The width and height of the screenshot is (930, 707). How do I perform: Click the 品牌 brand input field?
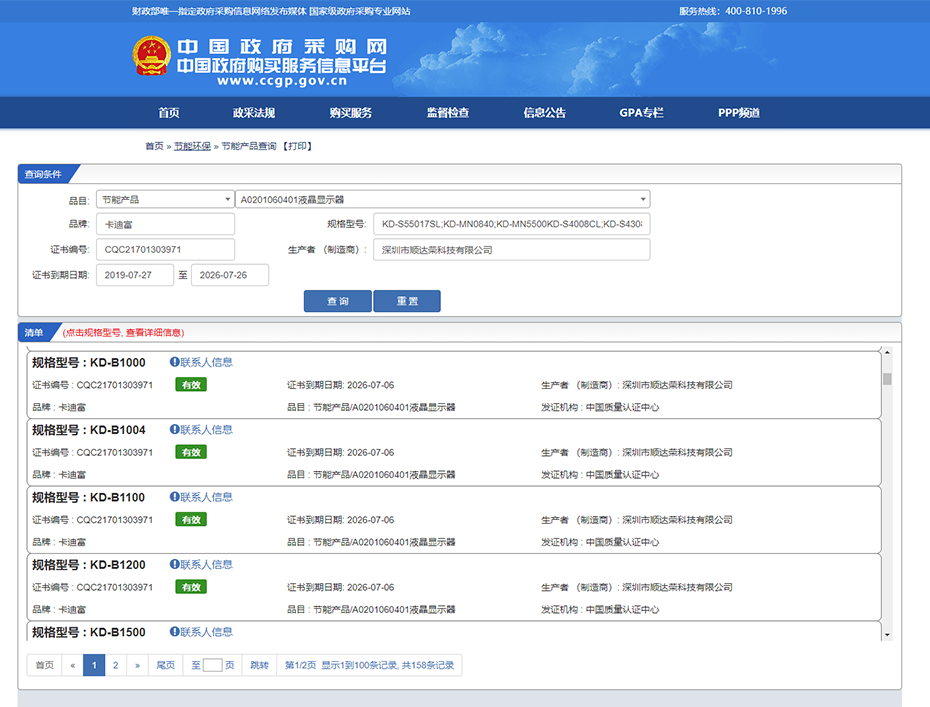(165, 224)
